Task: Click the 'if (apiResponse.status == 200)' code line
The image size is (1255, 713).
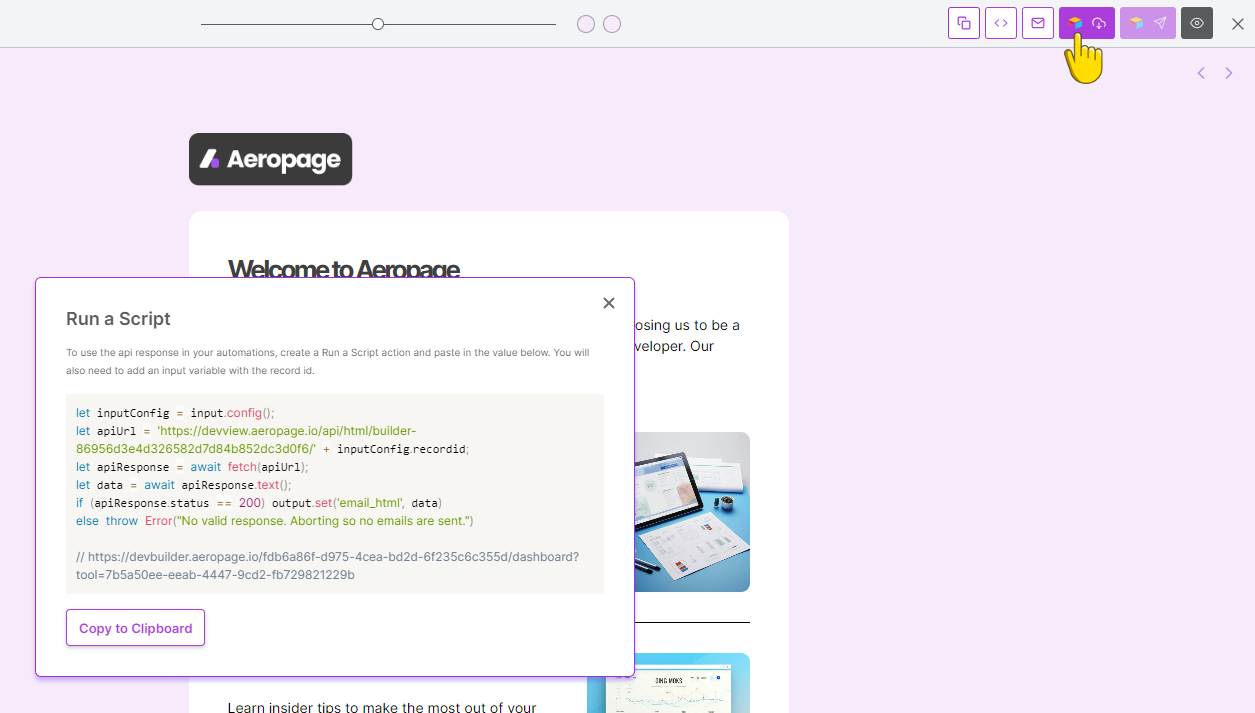Action: tap(259, 503)
